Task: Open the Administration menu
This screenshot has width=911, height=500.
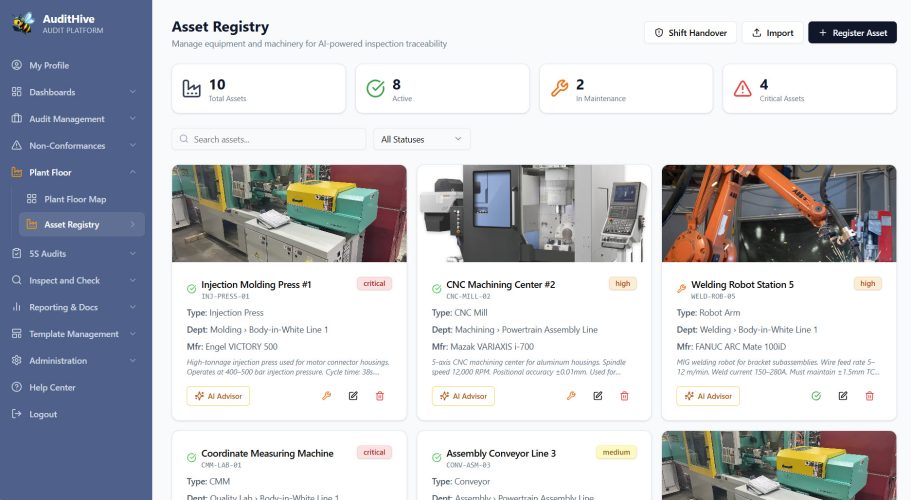Action: pyautogui.click(x=76, y=360)
